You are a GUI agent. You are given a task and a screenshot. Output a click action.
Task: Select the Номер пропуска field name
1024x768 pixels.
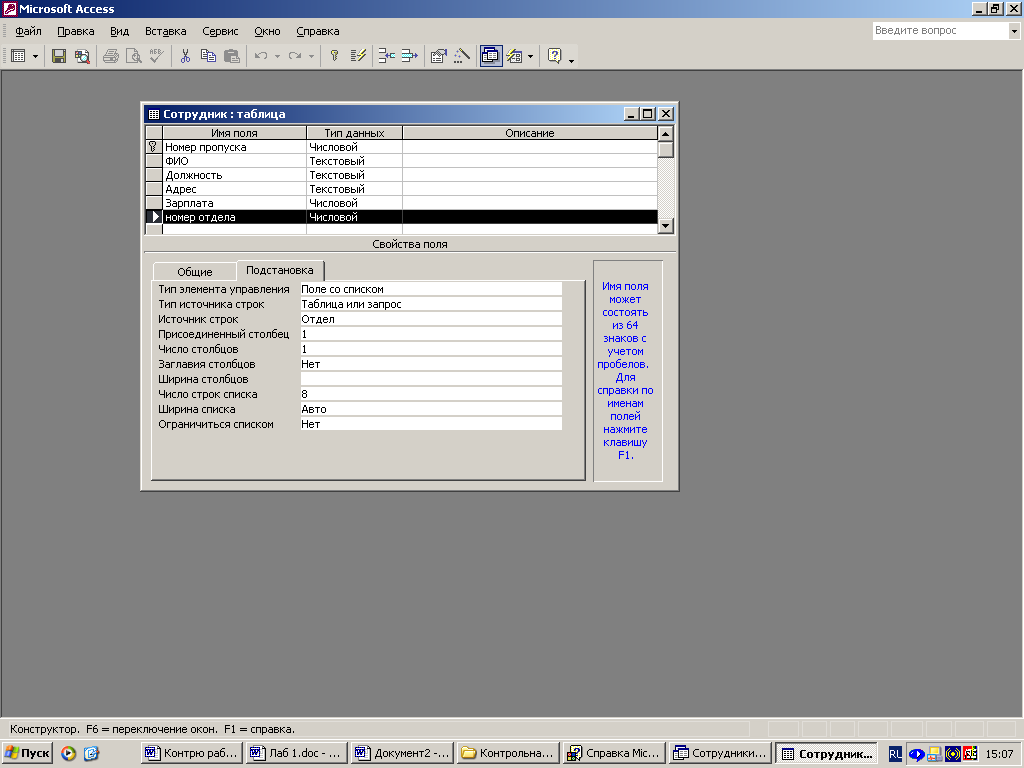pyautogui.click(x=234, y=147)
